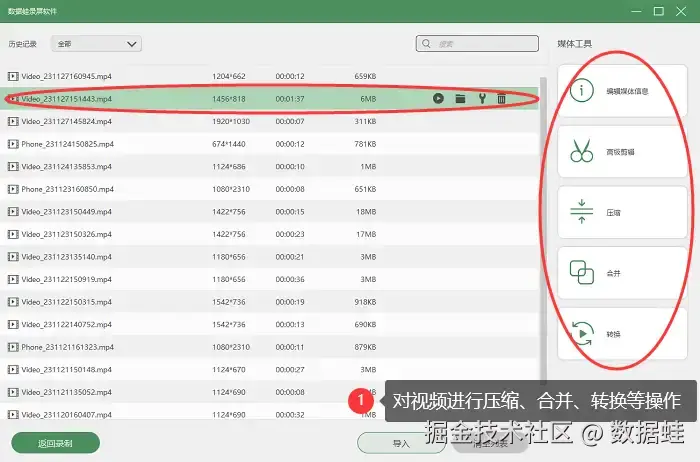Return to recording with green button
The width and height of the screenshot is (700, 462).
[55, 443]
